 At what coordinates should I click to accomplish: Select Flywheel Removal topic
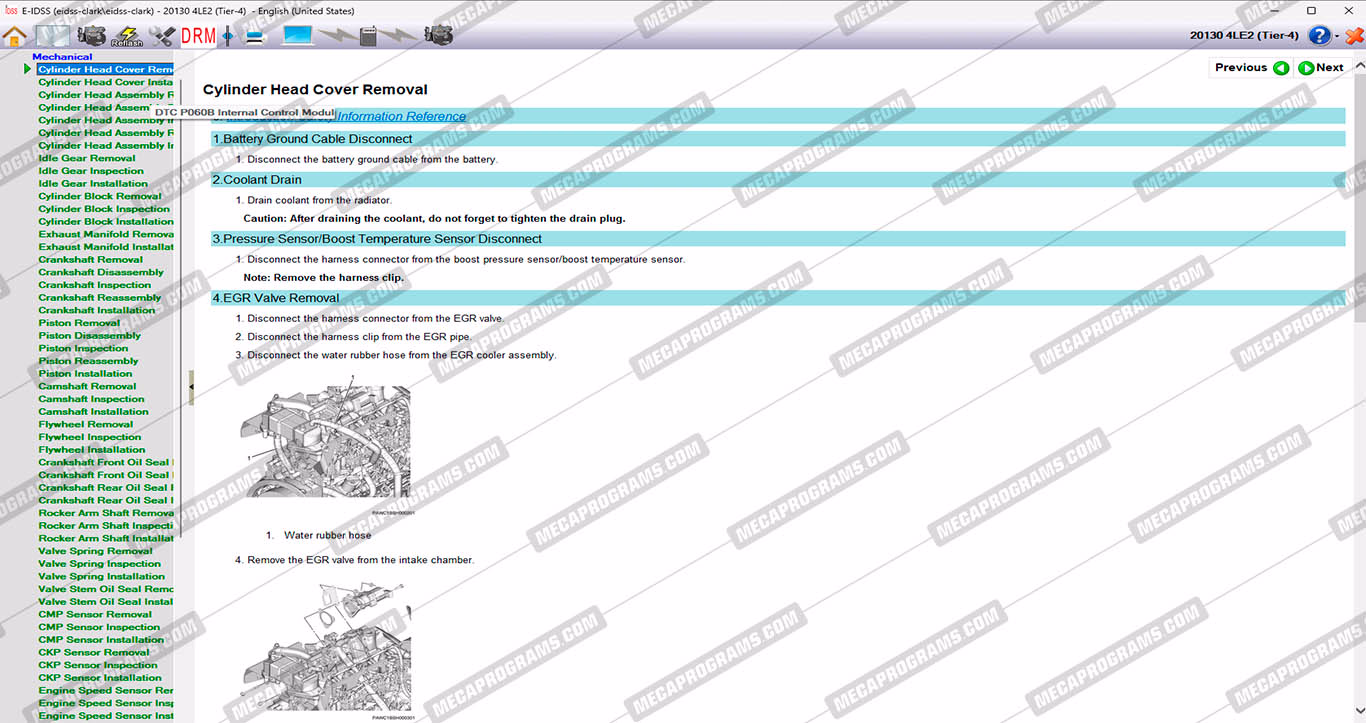tap(86, 424)
